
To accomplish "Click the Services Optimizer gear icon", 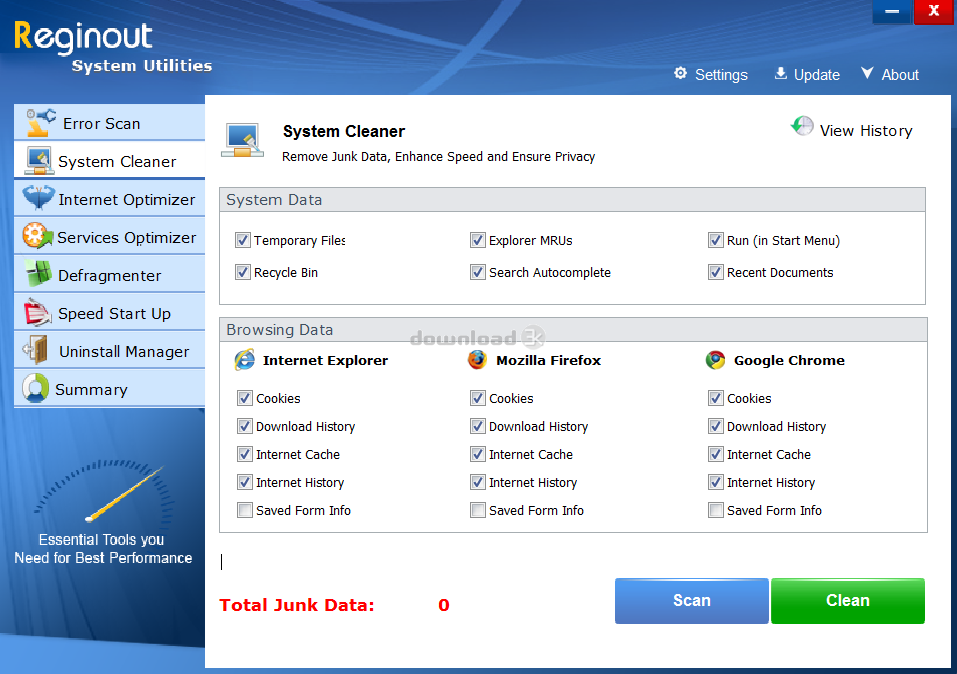I will (x=38, y=237).
